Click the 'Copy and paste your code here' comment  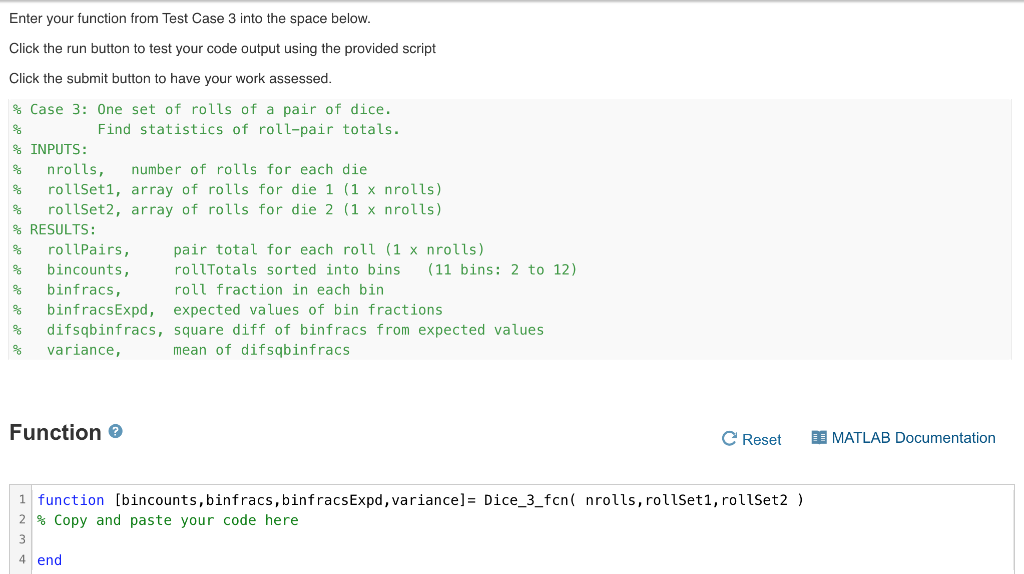coord(168,520)
